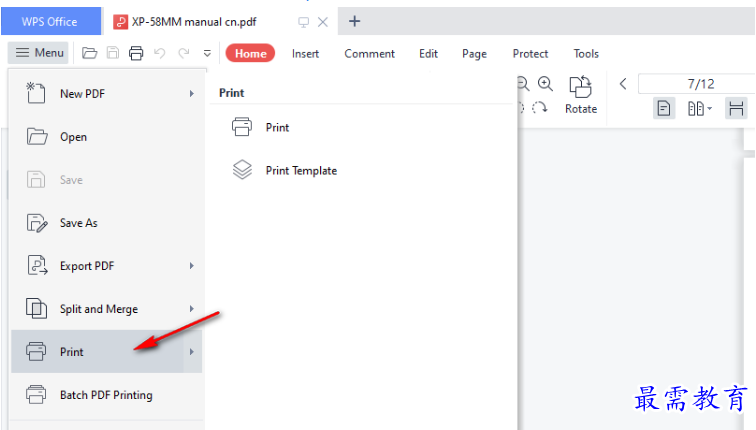The width and height of the screenshot is (756, 430).
Task: Select two-page view icon
Action: [x=696, y=108]
